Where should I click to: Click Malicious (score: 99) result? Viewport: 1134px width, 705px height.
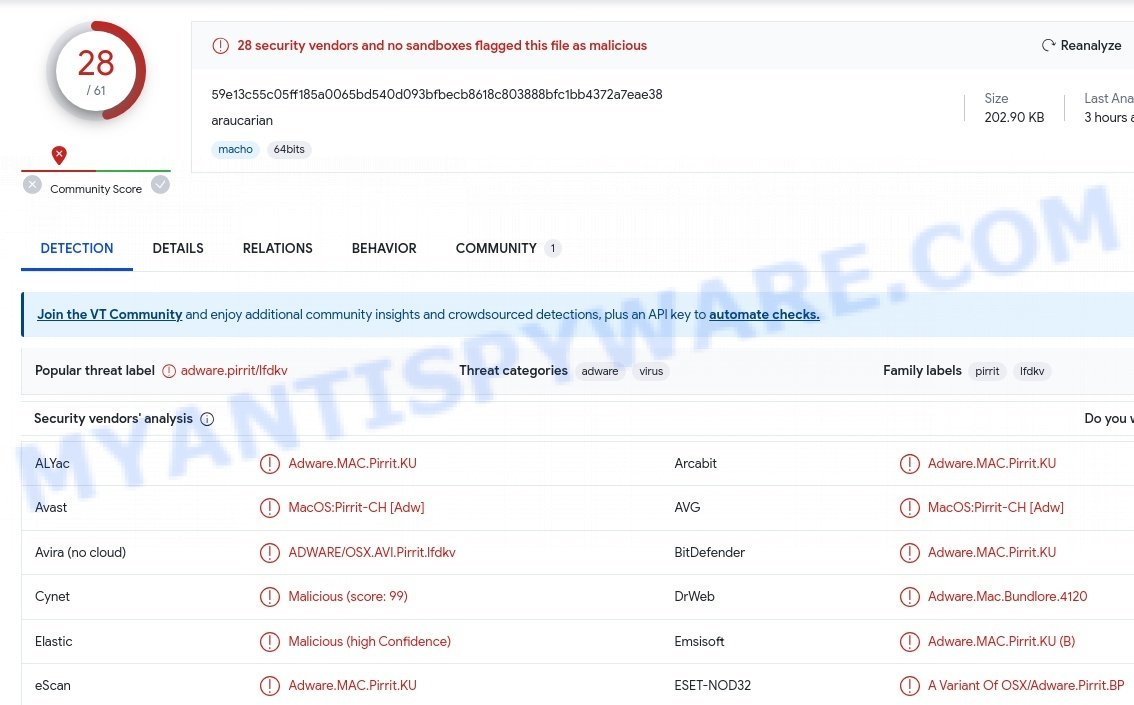pos(348,597)
